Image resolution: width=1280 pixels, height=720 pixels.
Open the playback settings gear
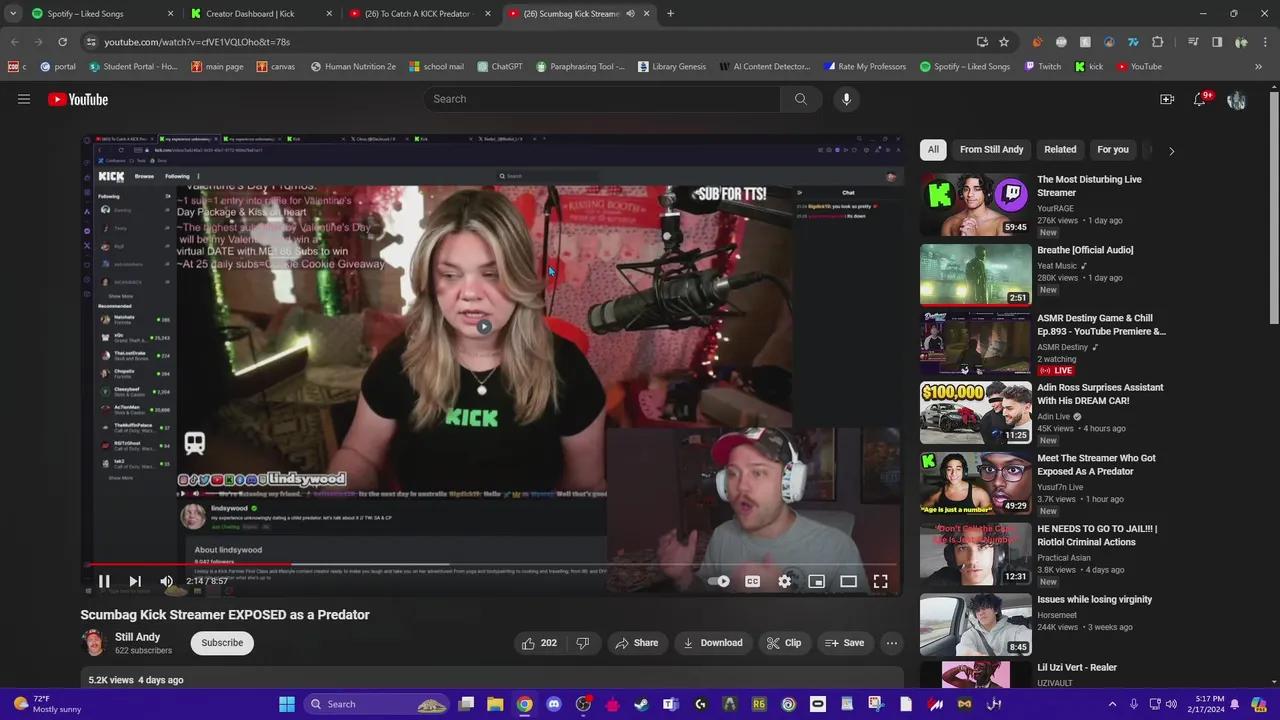[x=784, y=581]
